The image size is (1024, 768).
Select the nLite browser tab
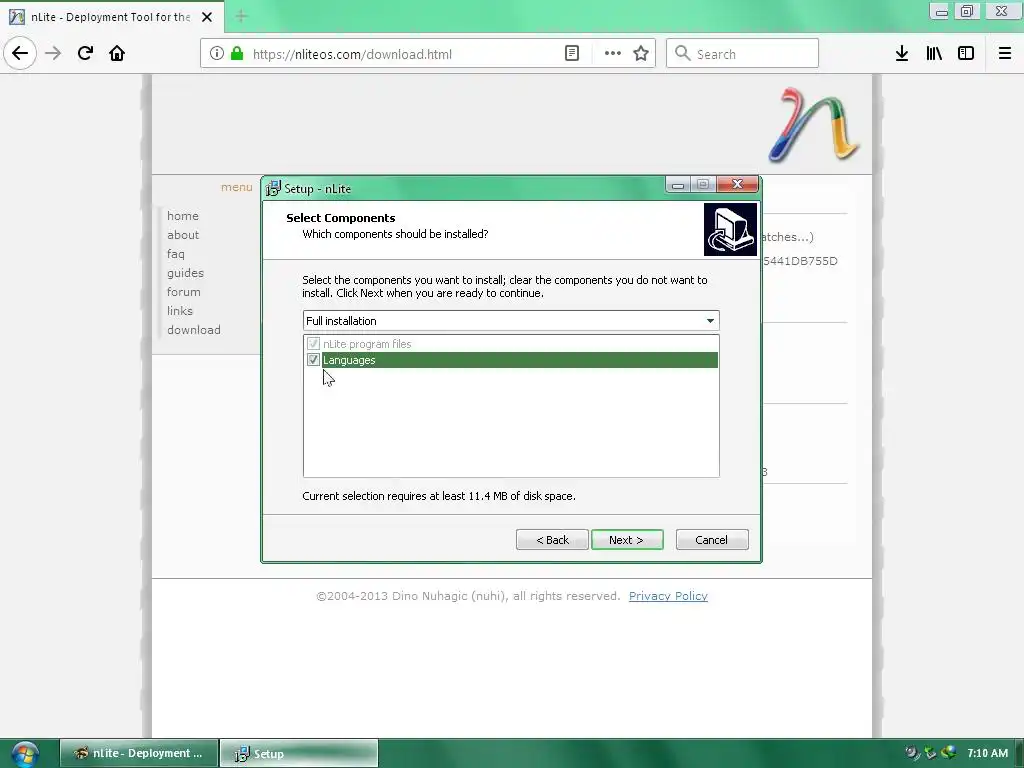point(110,17)
